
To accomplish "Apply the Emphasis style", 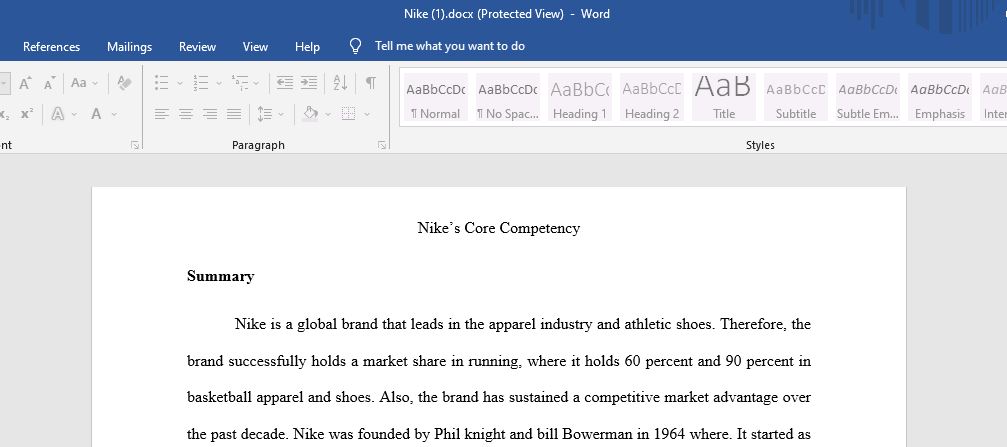I will (940, 97).
